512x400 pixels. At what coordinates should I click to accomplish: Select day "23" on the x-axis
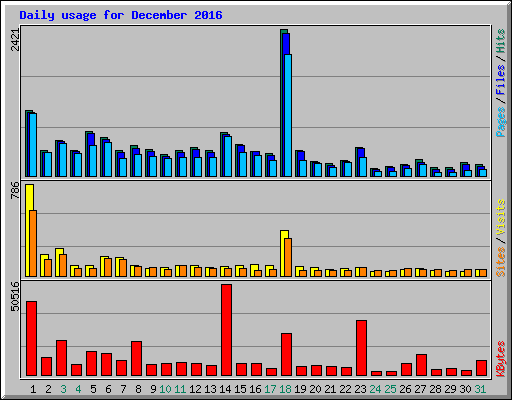click(360, 389)
